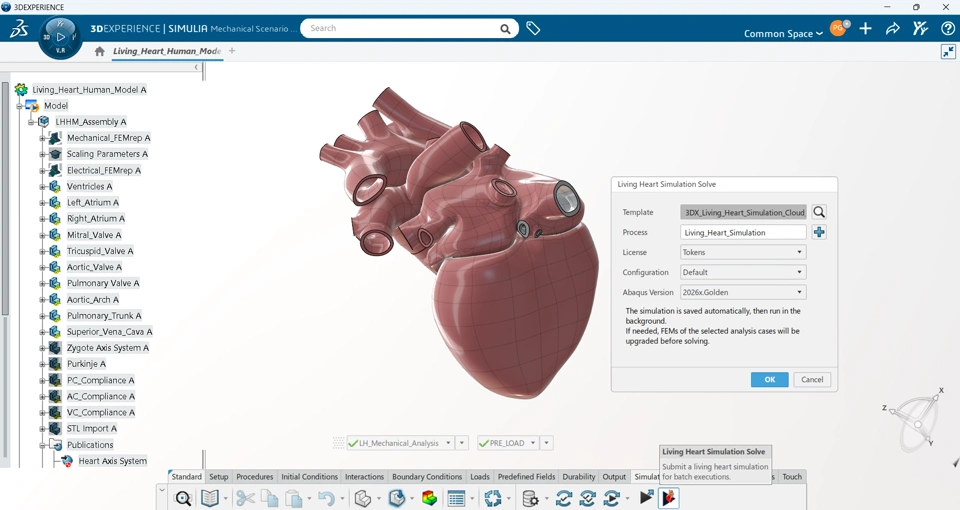
Task: Click the feature table list icon
Action: pyautogui.click(x=456, y=498)
